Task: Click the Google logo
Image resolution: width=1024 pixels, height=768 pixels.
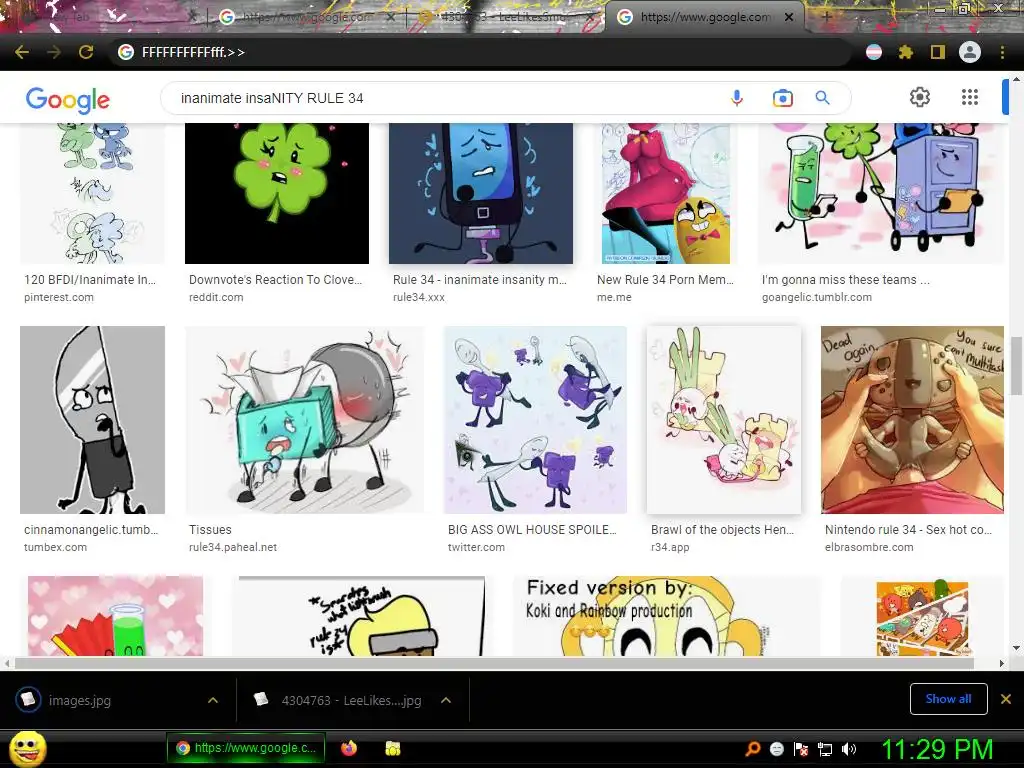Action: pos(67,100)
